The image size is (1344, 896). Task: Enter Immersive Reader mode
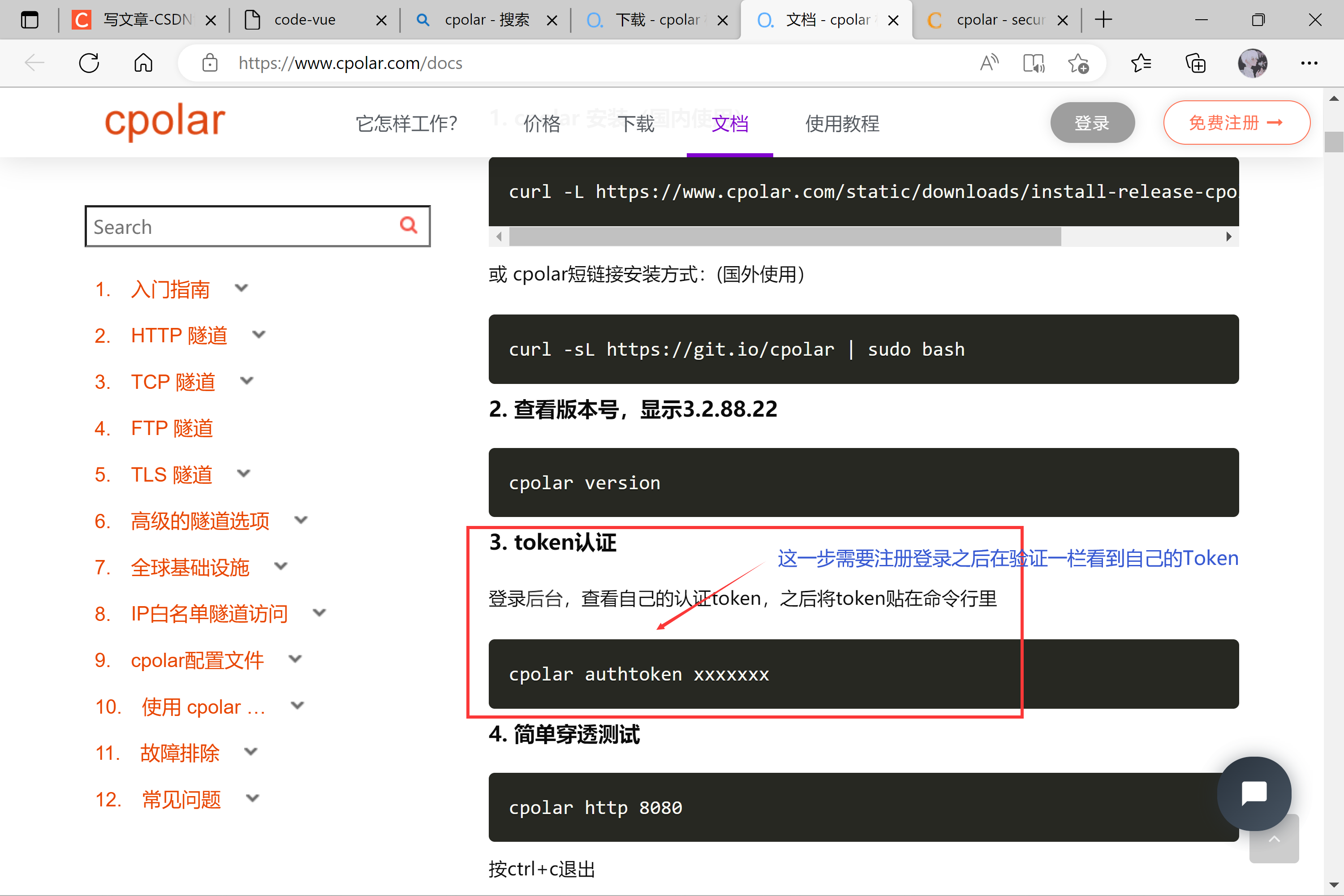[1034, 63]
